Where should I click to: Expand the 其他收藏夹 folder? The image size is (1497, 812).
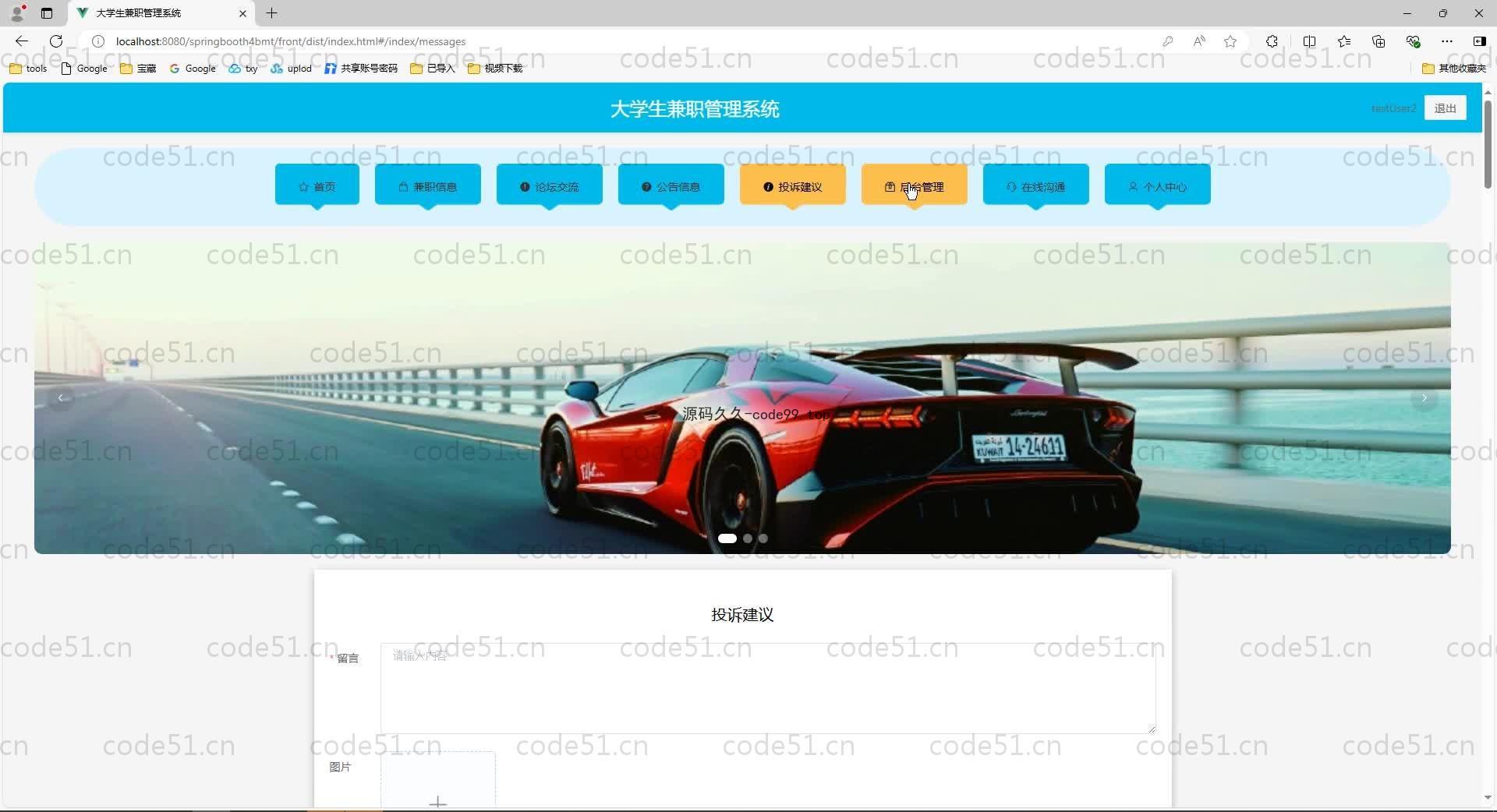[1454, 69]
